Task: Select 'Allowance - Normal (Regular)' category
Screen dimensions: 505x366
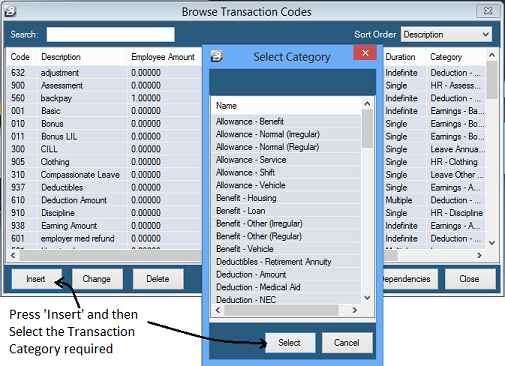Action: 286,147
